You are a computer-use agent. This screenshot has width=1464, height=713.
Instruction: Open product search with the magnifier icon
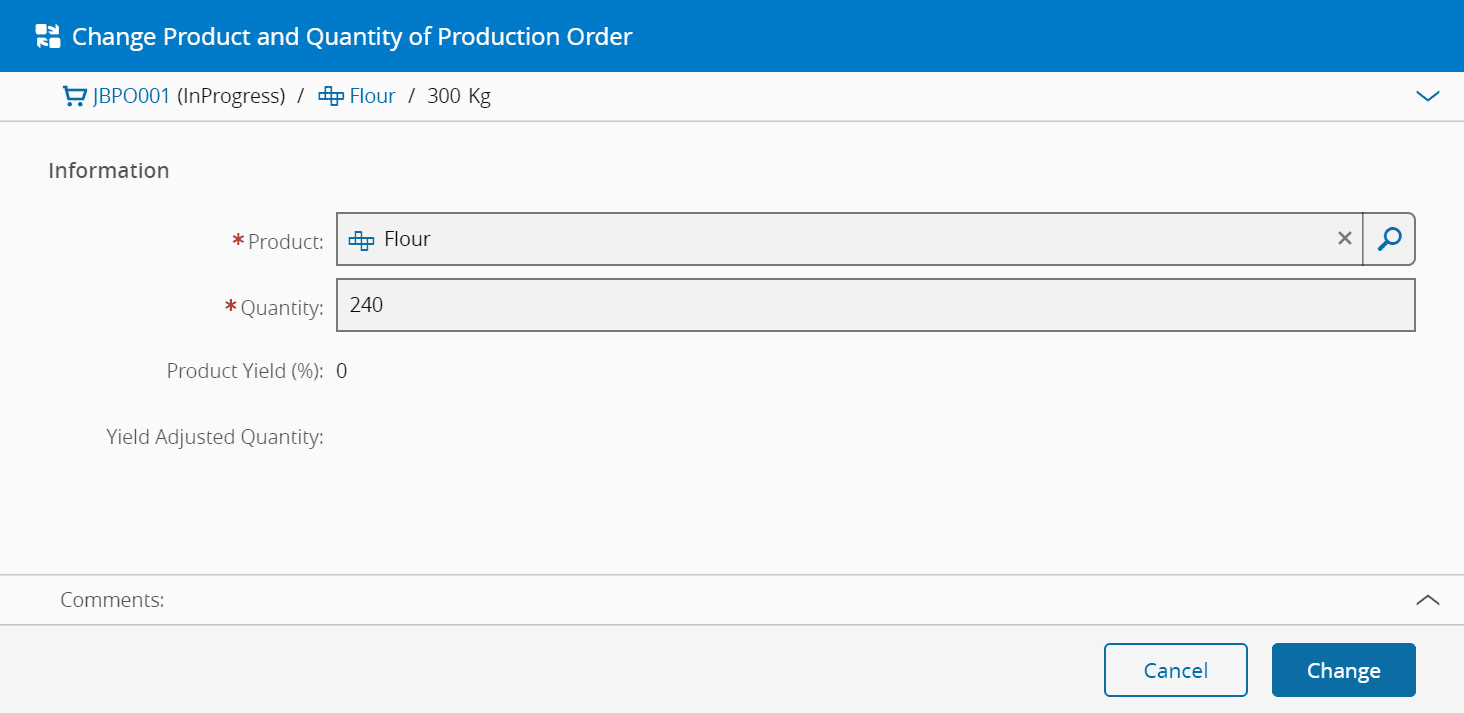click(x=1389, y=239)
